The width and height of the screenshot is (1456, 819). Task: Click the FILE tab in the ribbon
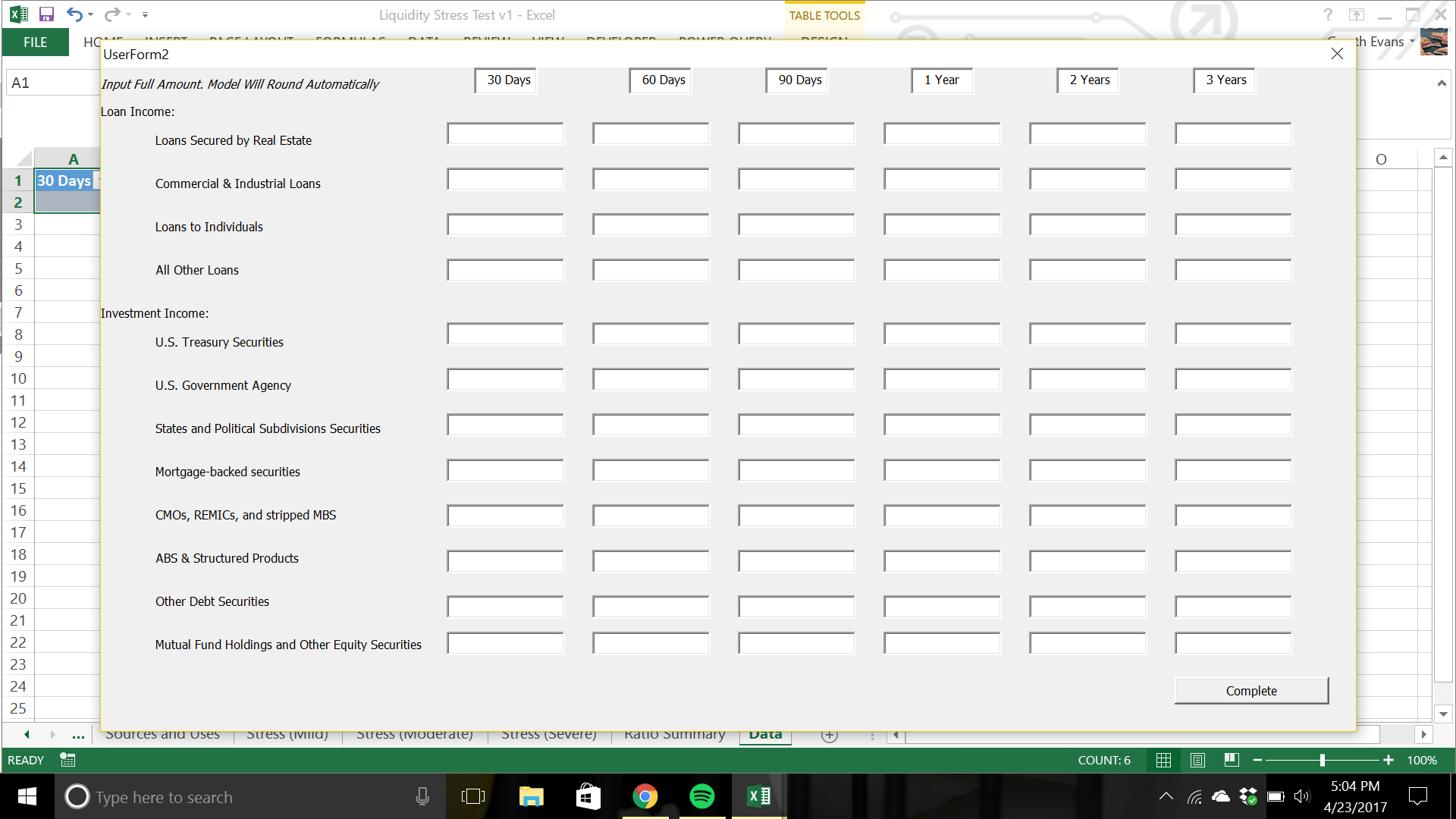(x=35, y=42)
